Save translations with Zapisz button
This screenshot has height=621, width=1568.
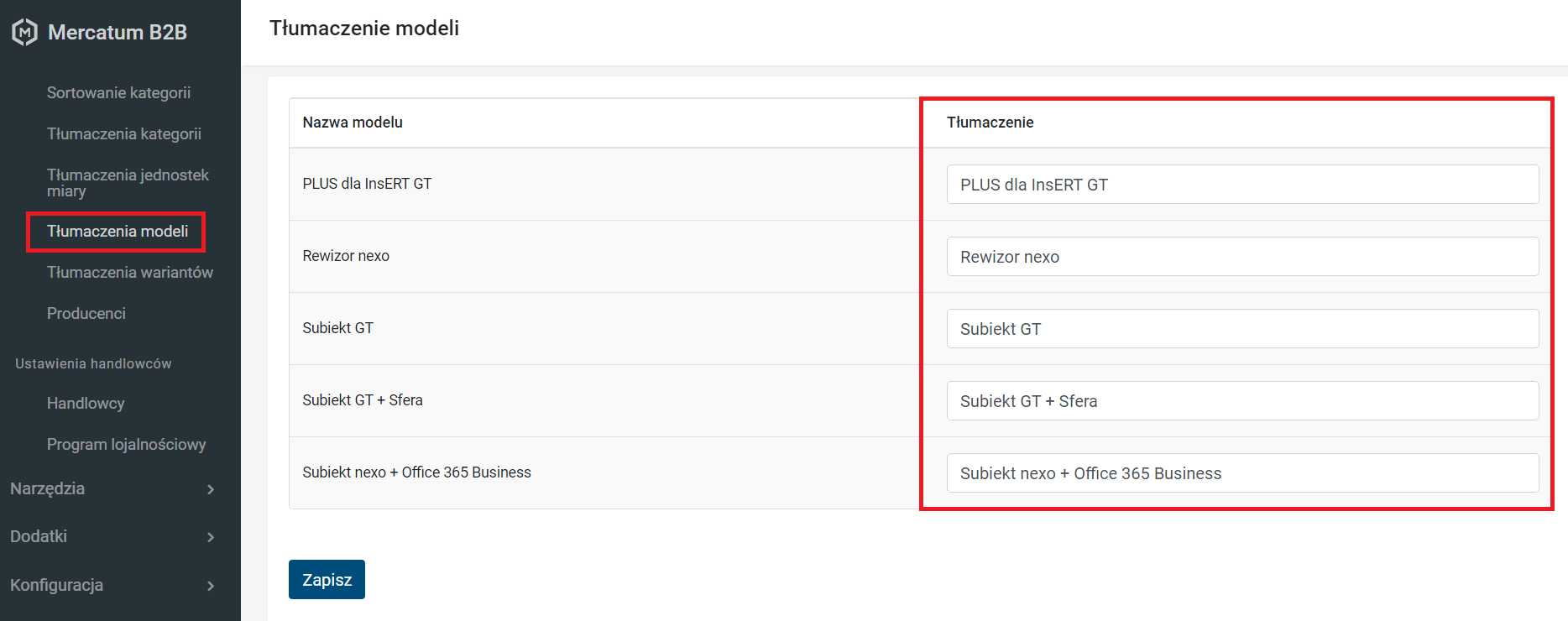pos(327,579)
